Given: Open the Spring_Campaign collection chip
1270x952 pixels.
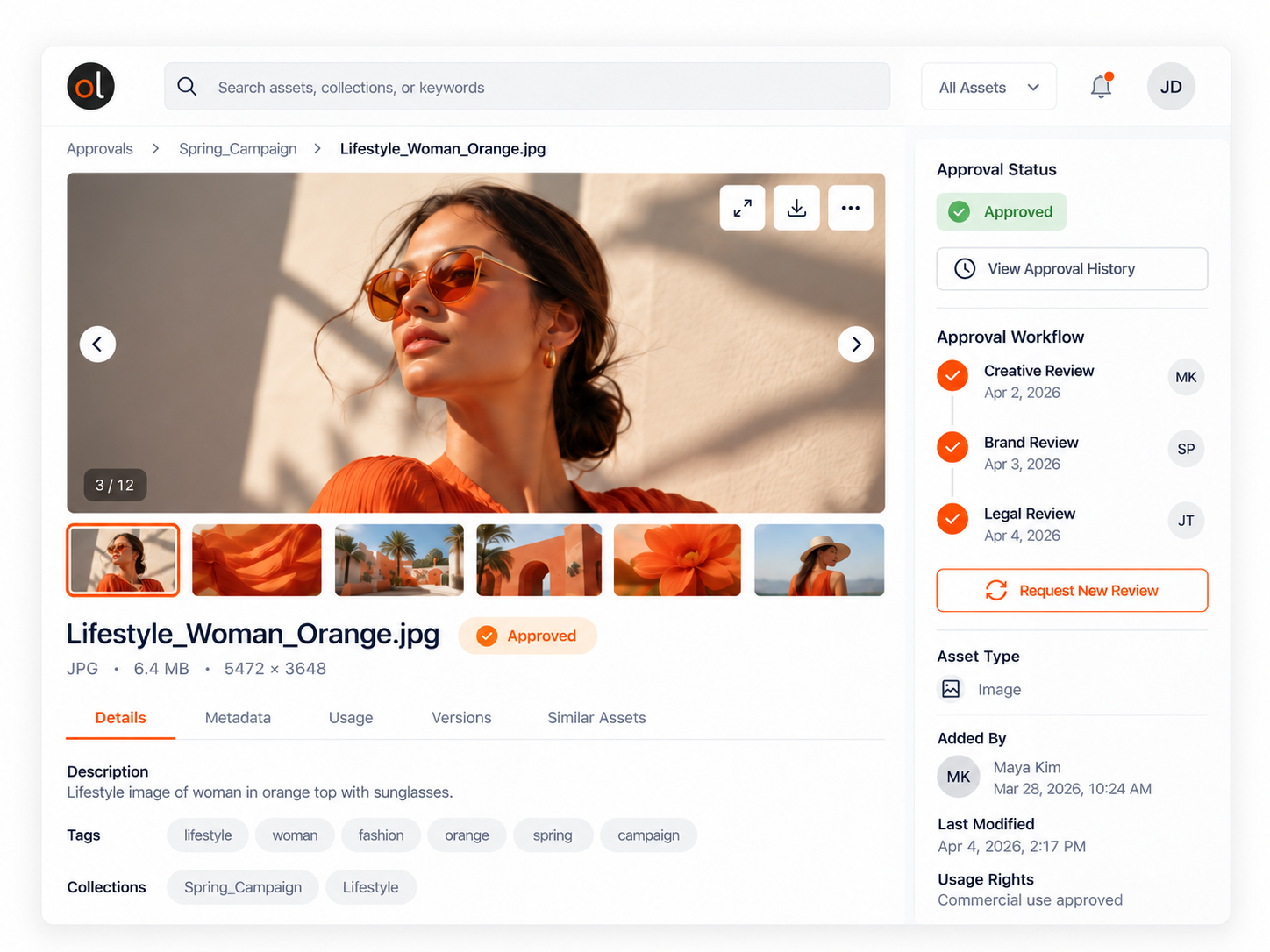Looking at the screenshot, I should [x=243, y=887].
